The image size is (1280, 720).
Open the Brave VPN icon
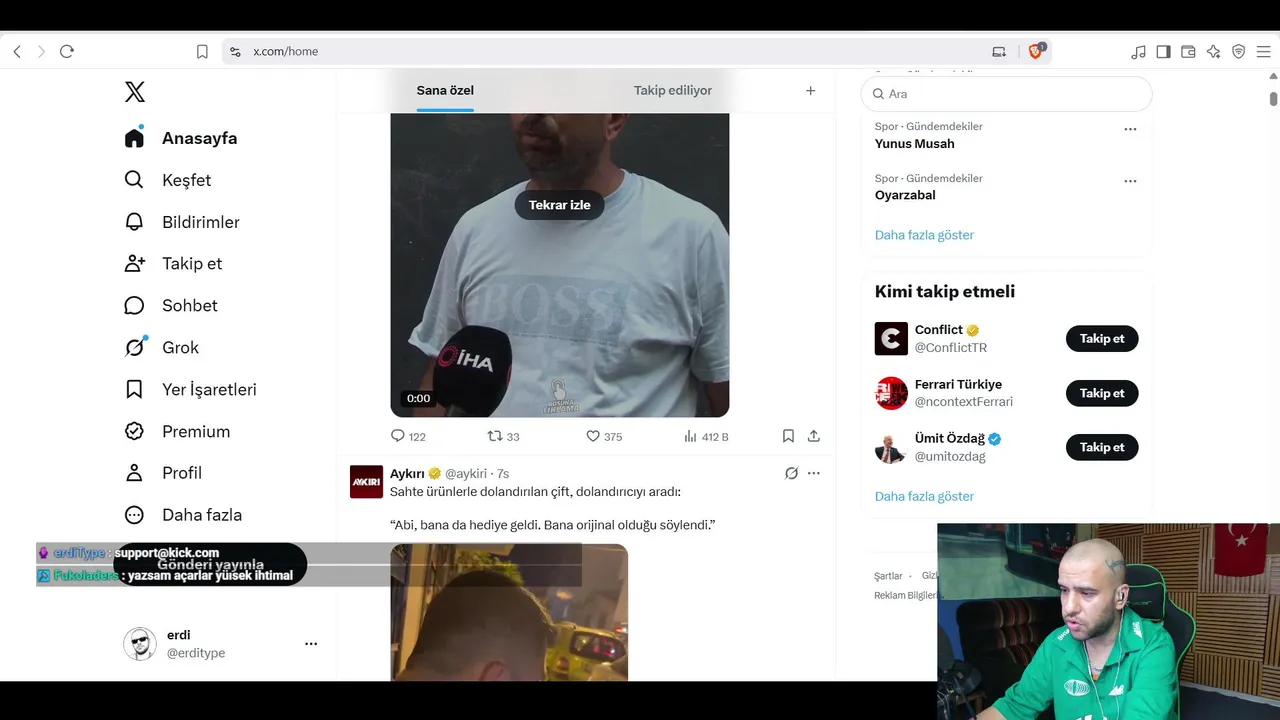(1238, 51)
